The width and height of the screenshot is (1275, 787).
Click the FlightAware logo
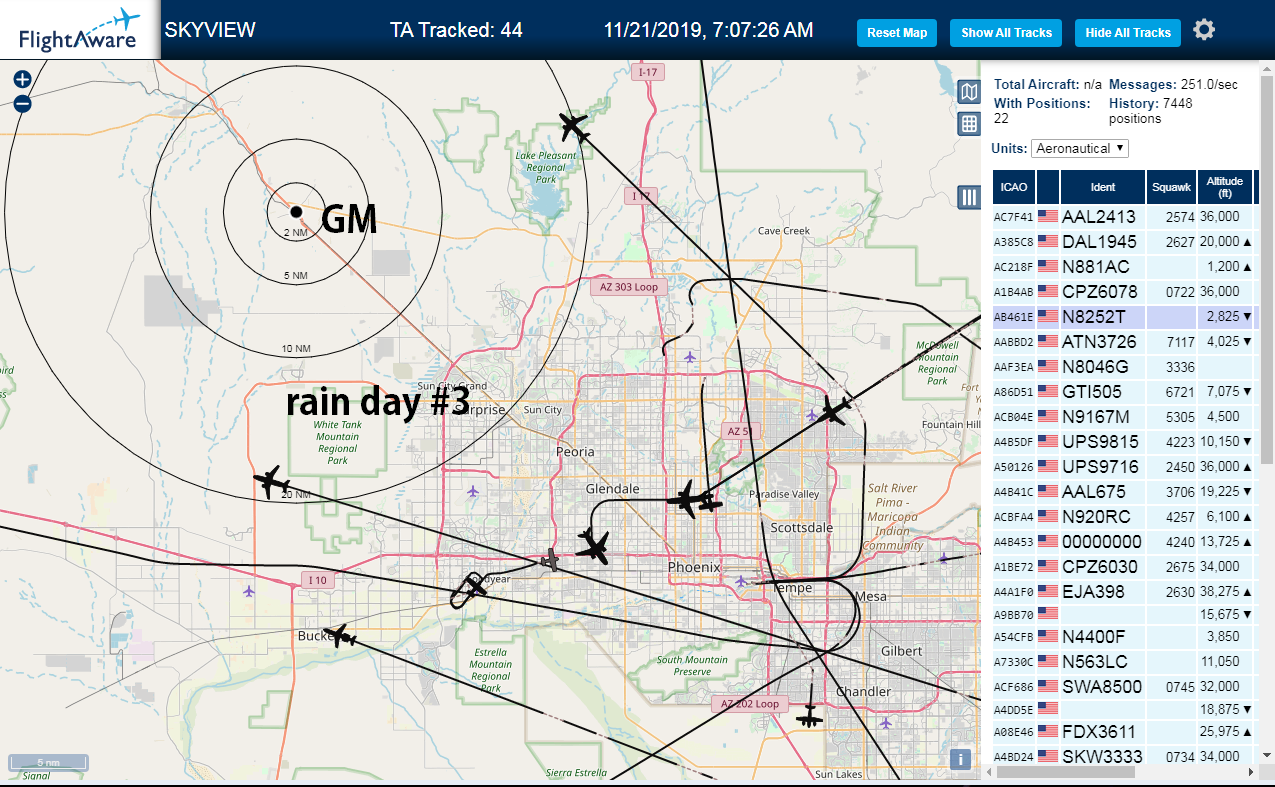(79, 29)
